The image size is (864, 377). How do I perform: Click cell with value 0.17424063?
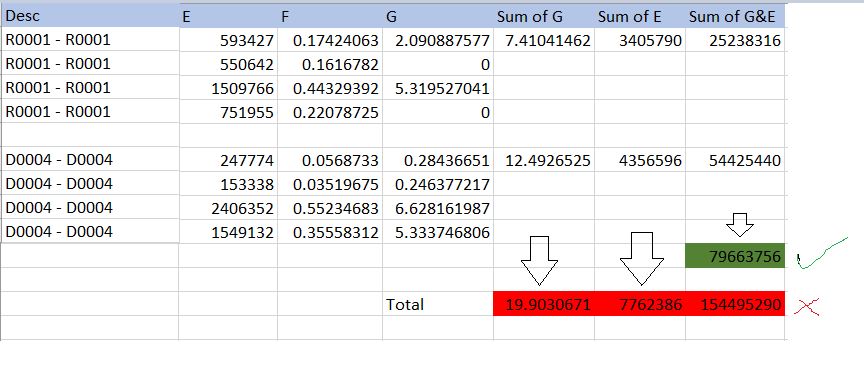point(330,40)
